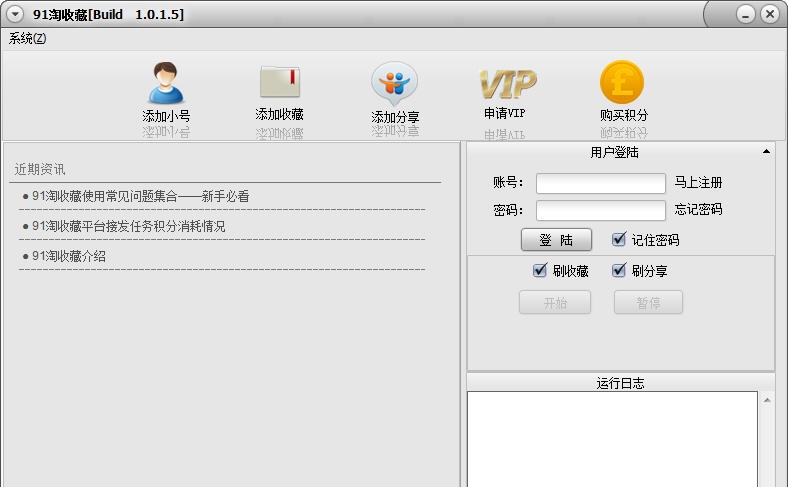This screenshot has height=487, width=788.
Task: Click the 近期资讯 heading
Action: coord(40,169)
